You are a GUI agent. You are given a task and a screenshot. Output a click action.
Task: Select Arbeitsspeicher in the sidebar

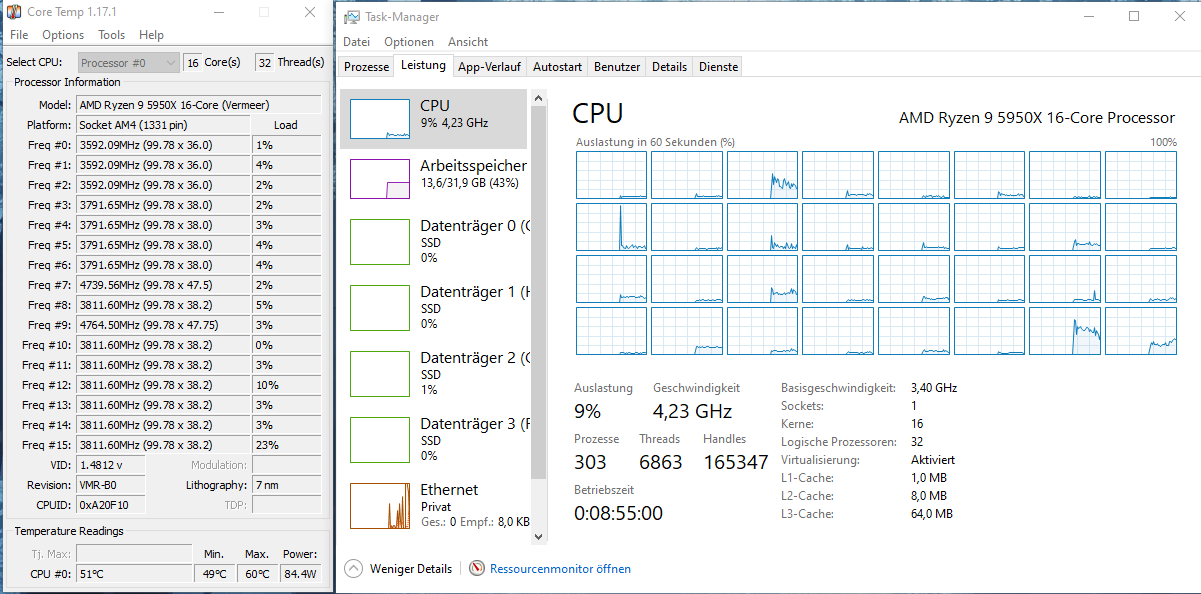click(436, 178)
